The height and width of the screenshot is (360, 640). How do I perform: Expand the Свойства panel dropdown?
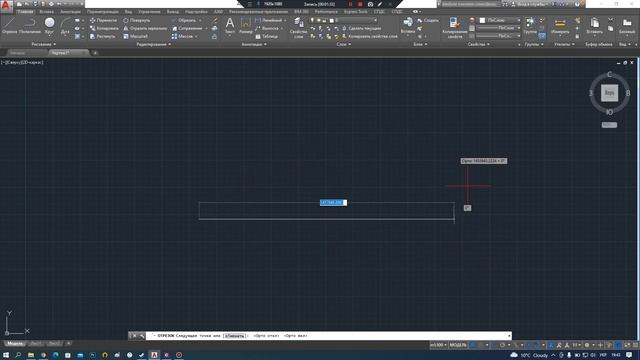point(478,44)
